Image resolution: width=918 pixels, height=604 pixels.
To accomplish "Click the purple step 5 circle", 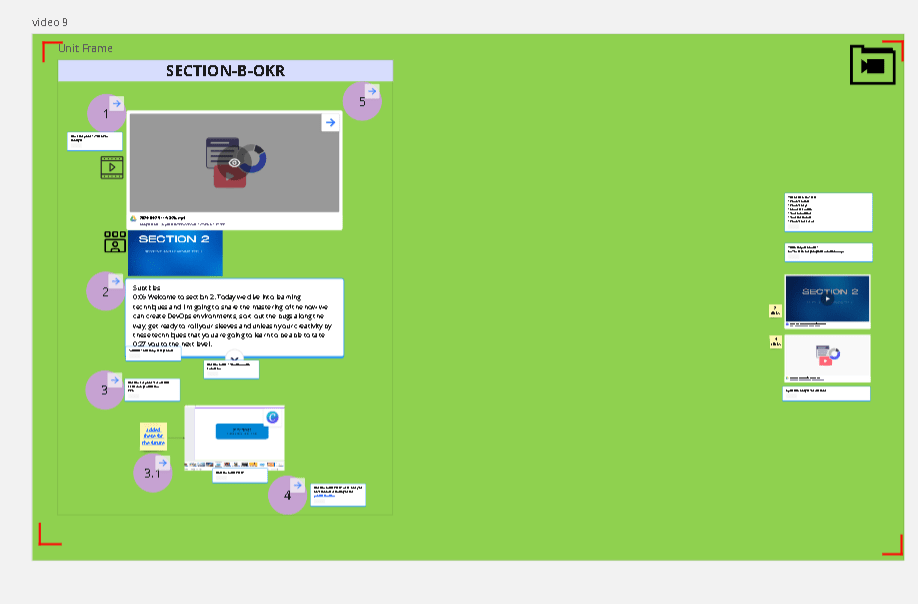I will 360,103.
